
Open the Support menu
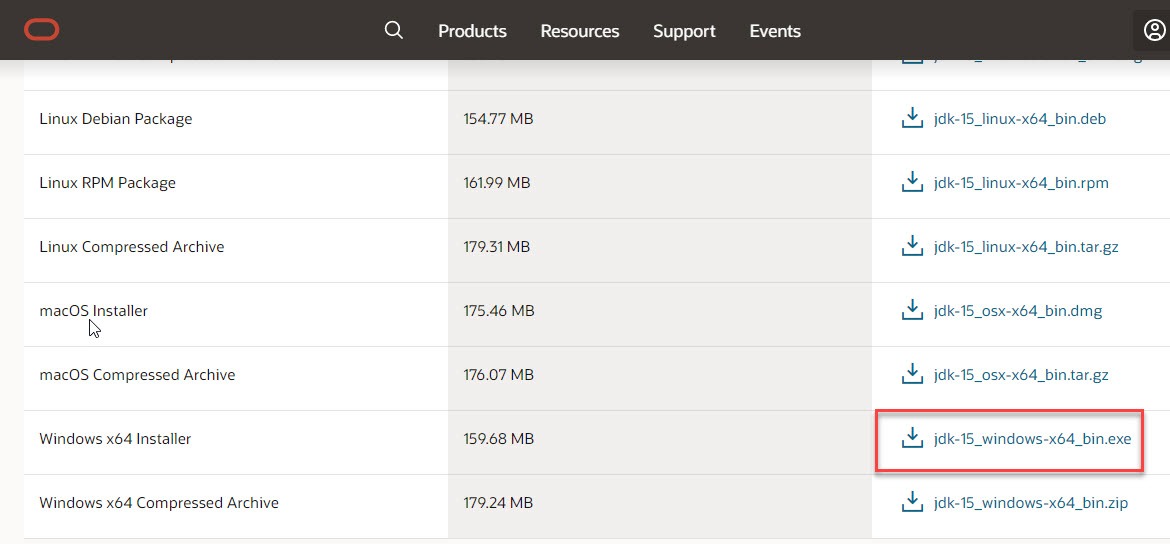(x=684, y=31)
